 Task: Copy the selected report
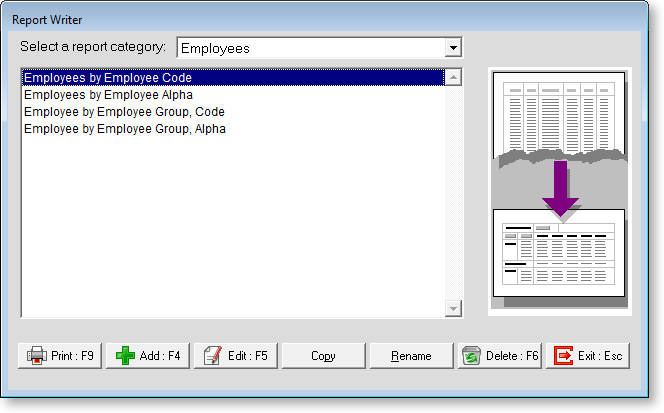[323, 355]
